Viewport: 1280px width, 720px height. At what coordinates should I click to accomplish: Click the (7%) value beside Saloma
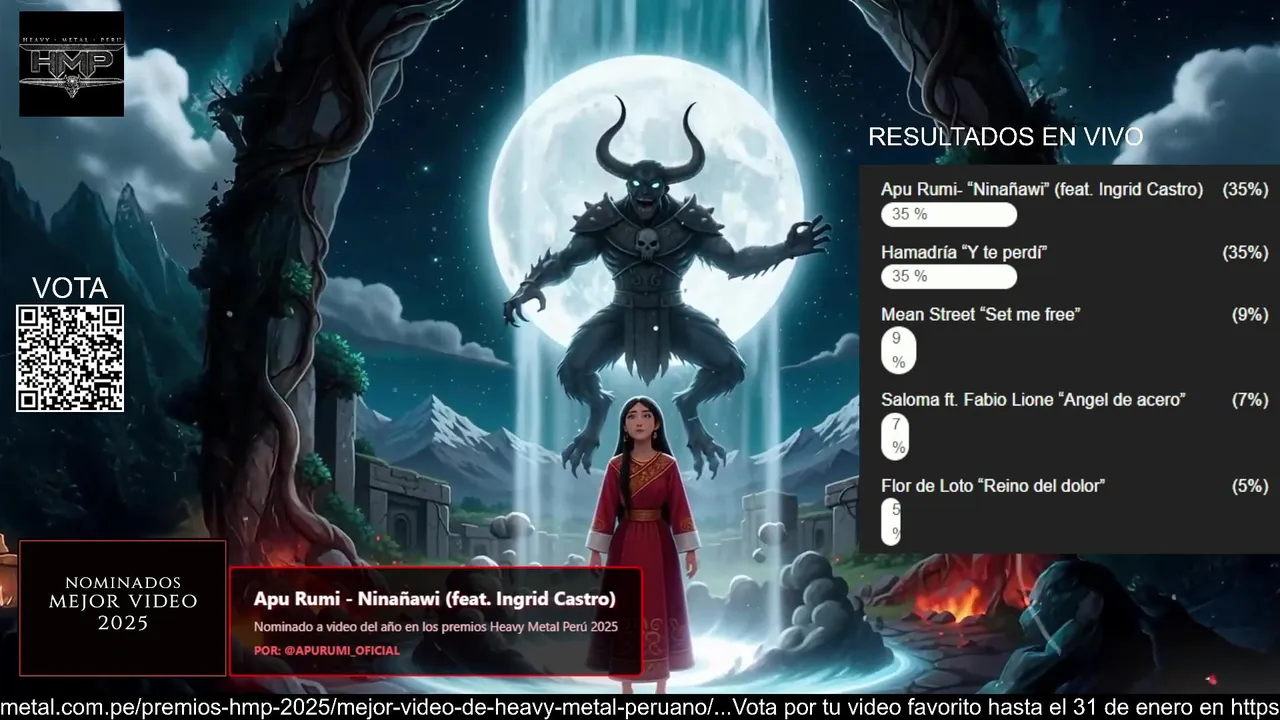coord(1250,399)
